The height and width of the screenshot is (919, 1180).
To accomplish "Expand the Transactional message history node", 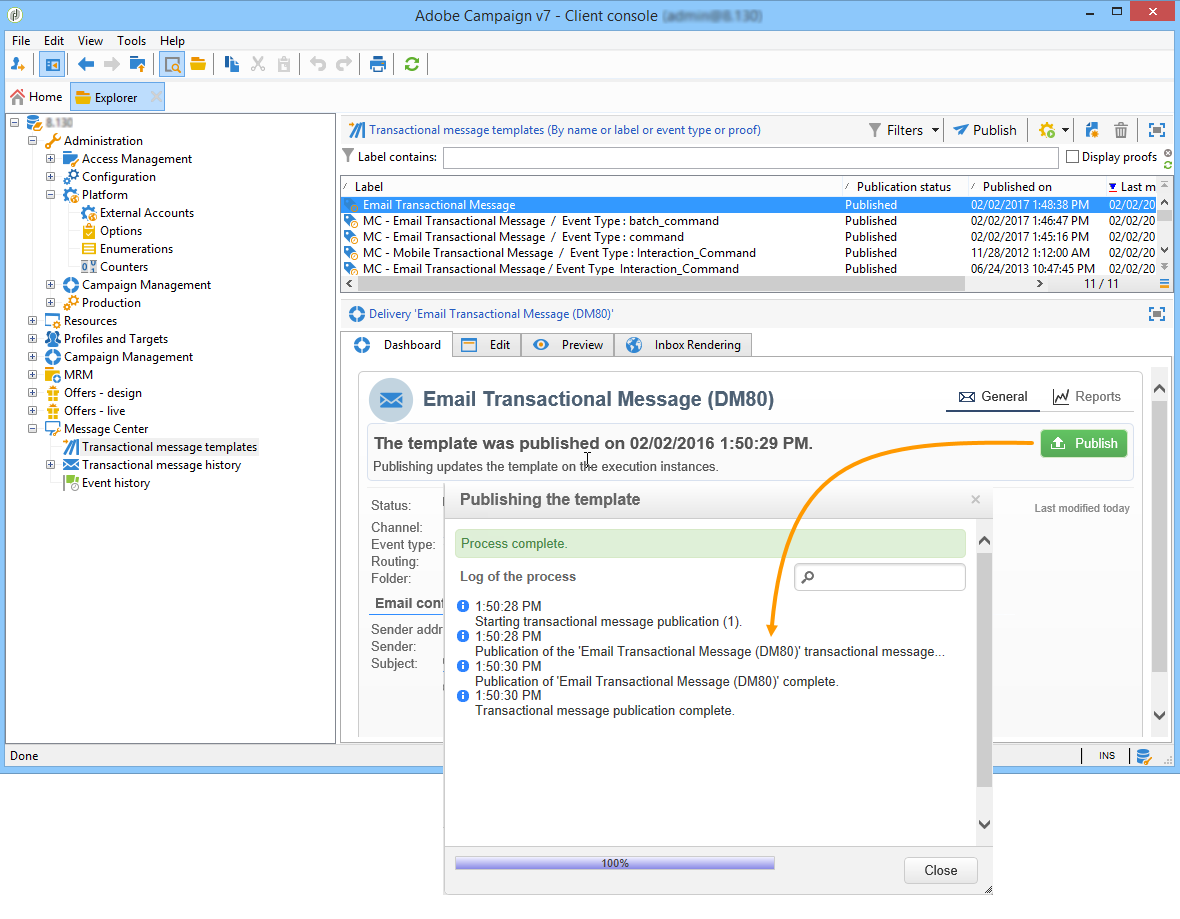I will 51,465.
